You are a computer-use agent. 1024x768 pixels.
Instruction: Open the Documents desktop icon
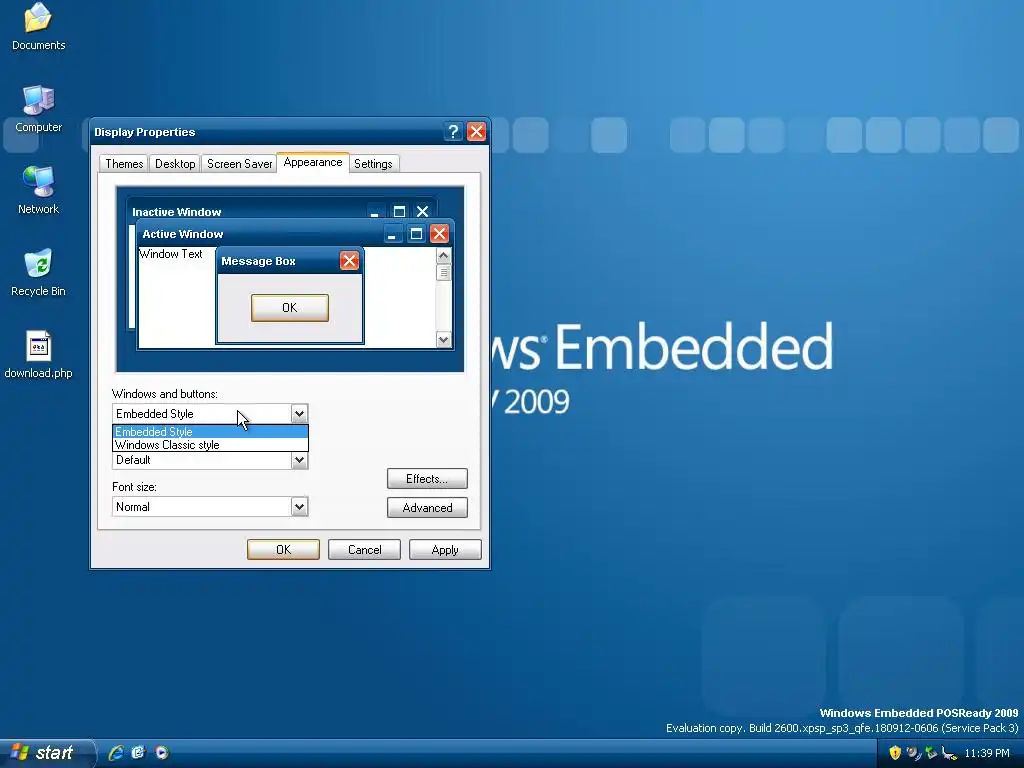(x=38, y=26)
